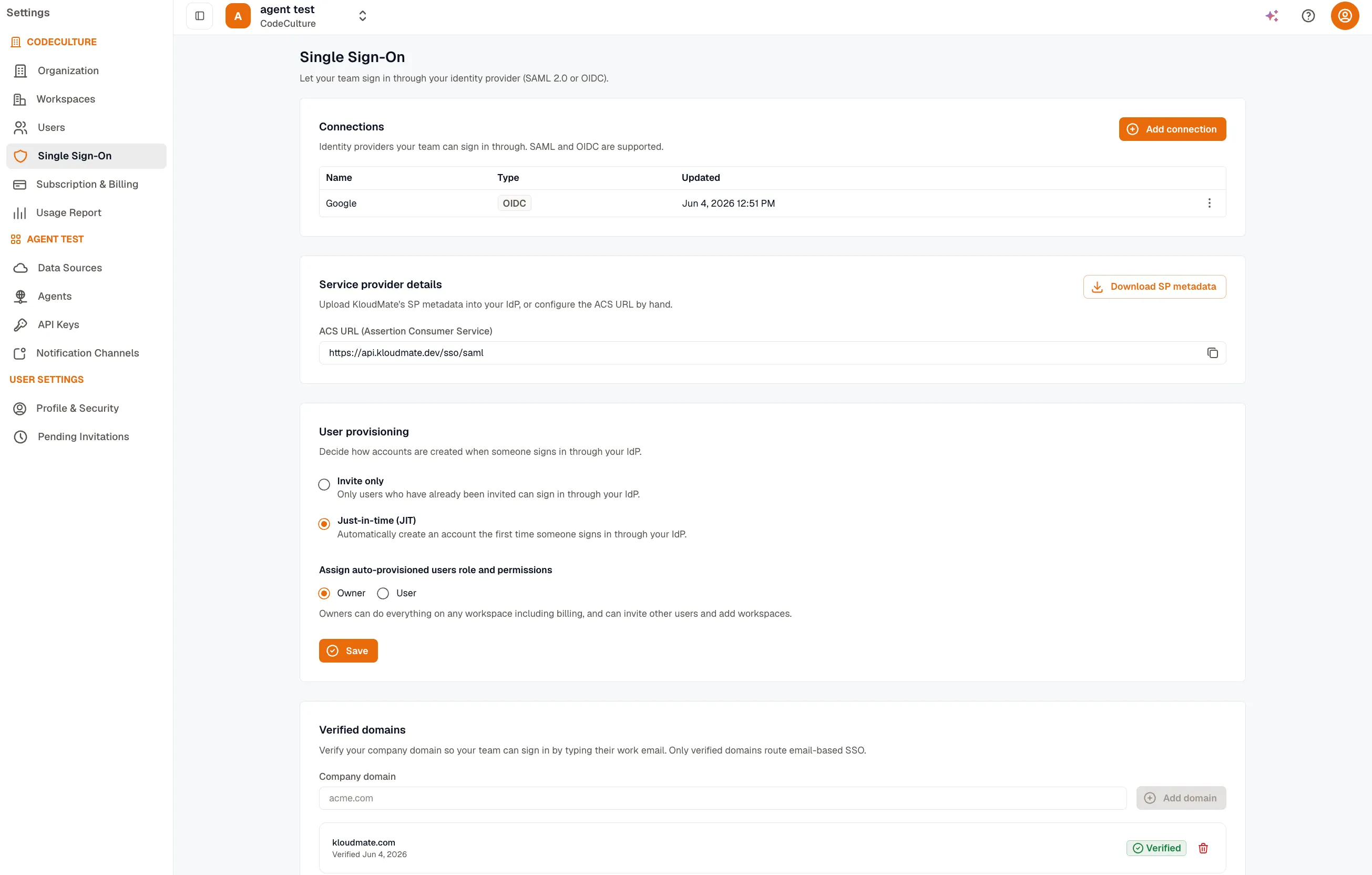Delete the kloudmate.com domain via trash icon
Screen dimensions: 1372x875
click(1203, 848)
